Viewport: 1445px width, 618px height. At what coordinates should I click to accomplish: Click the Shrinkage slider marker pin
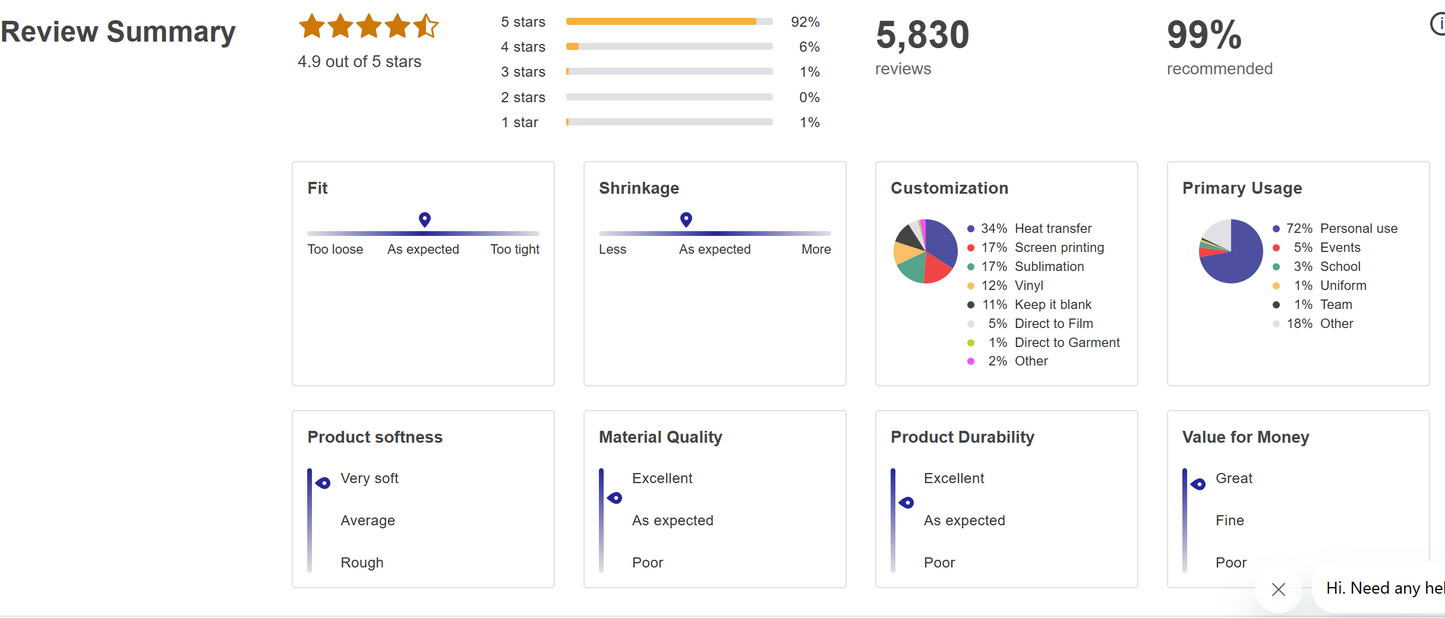pyautogui.click(x=686, y=219)
